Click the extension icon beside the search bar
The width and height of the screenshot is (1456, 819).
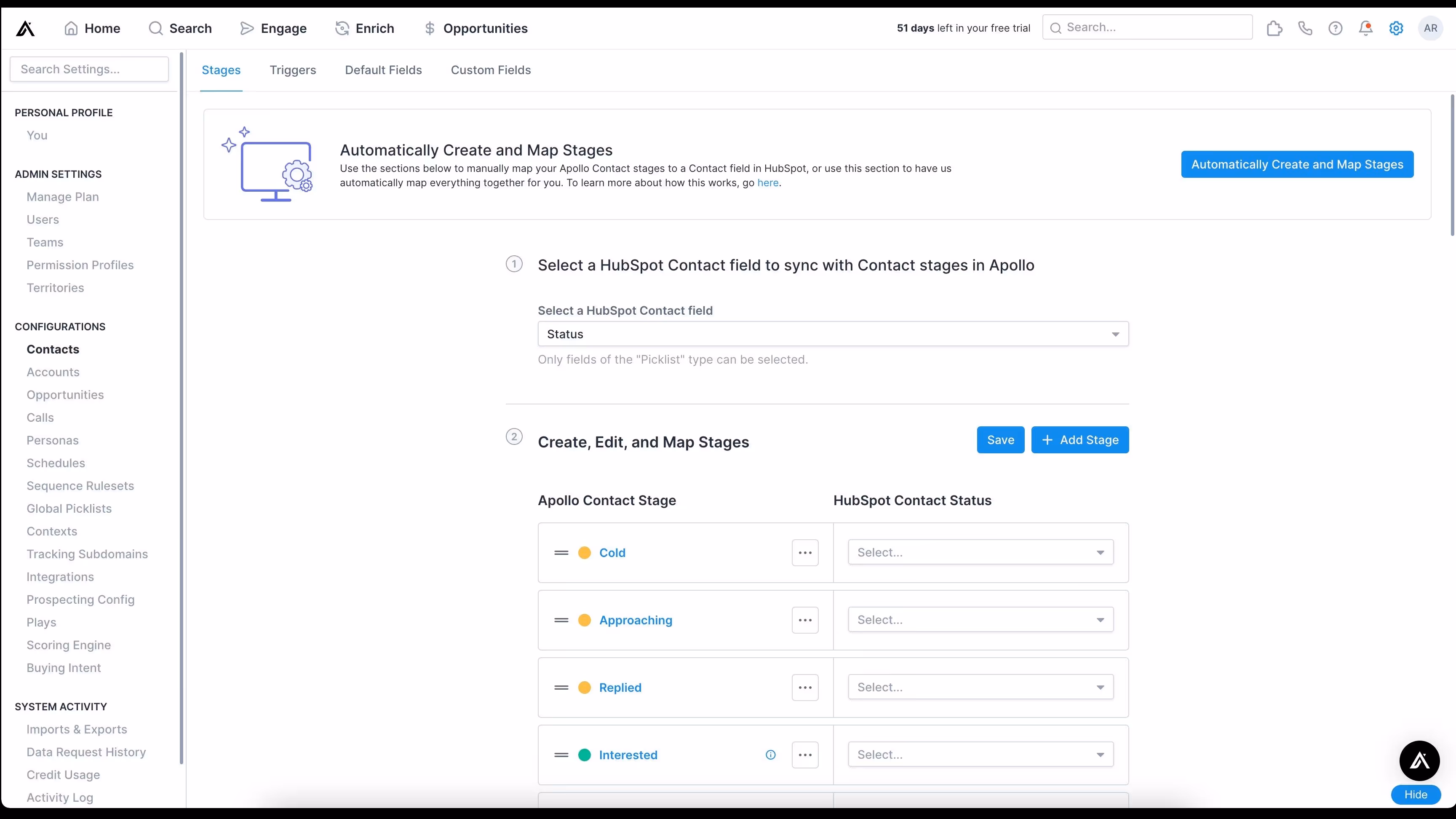click(1275, 28)
